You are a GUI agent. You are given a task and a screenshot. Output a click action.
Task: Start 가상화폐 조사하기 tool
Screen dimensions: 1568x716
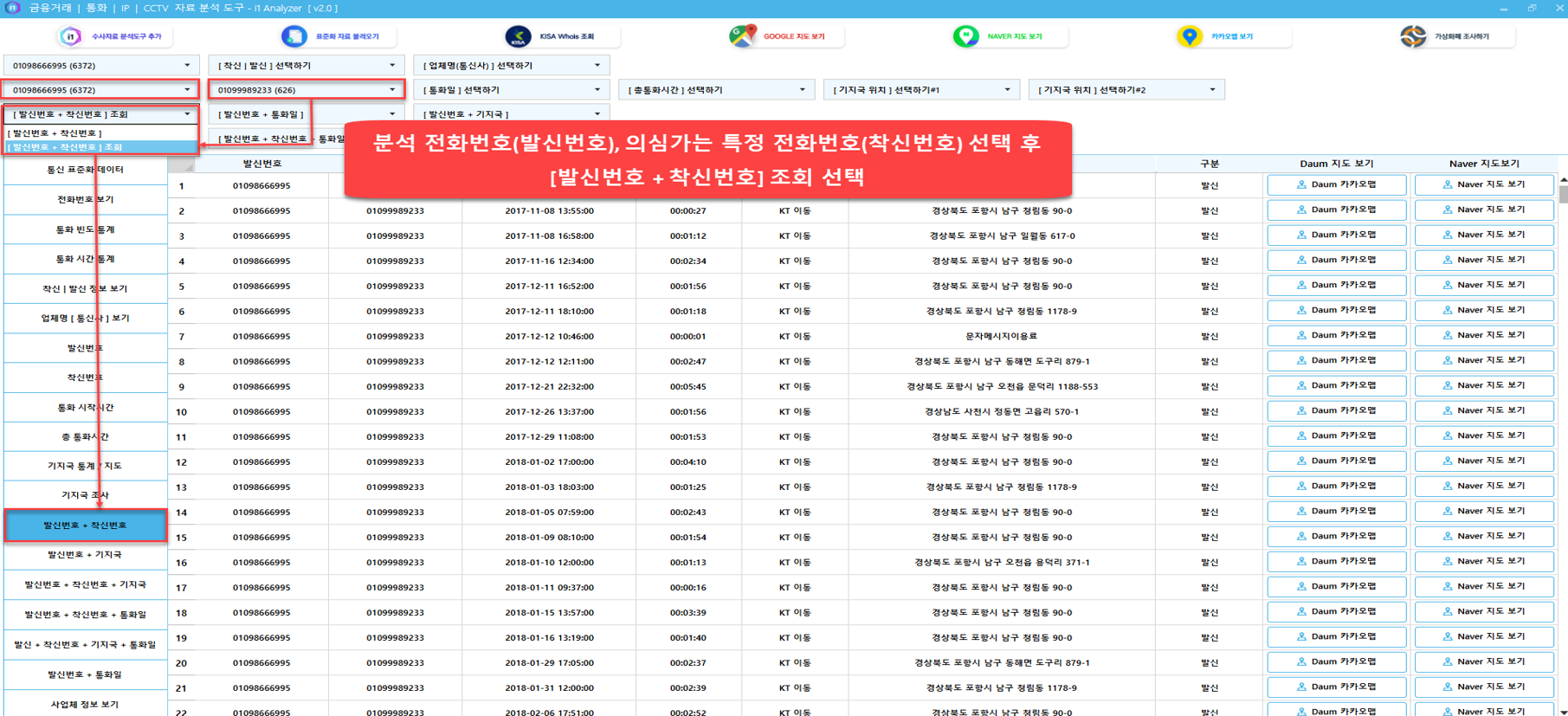(1413, 36)
